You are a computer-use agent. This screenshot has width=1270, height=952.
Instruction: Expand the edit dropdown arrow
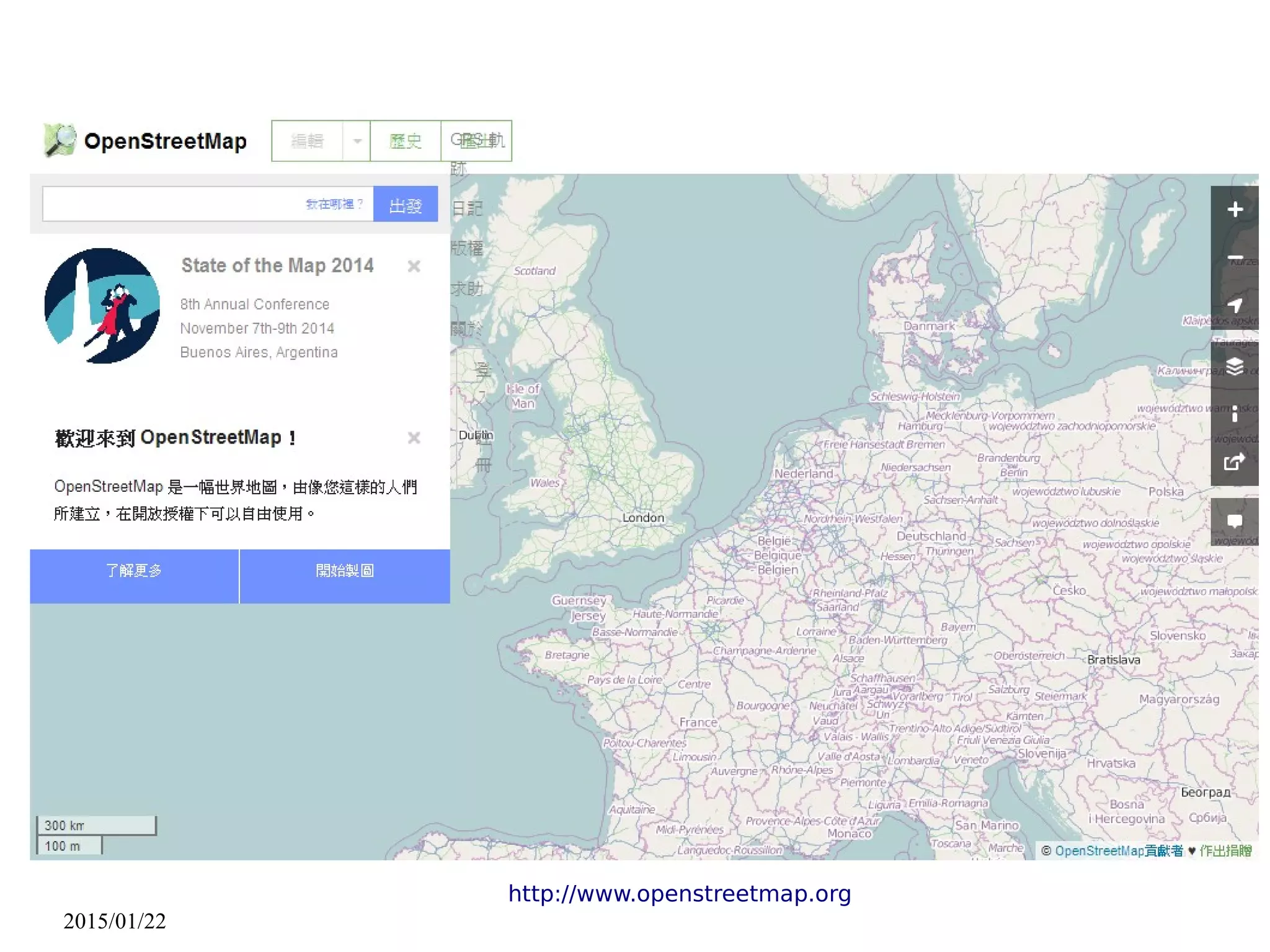click(357, 141)
